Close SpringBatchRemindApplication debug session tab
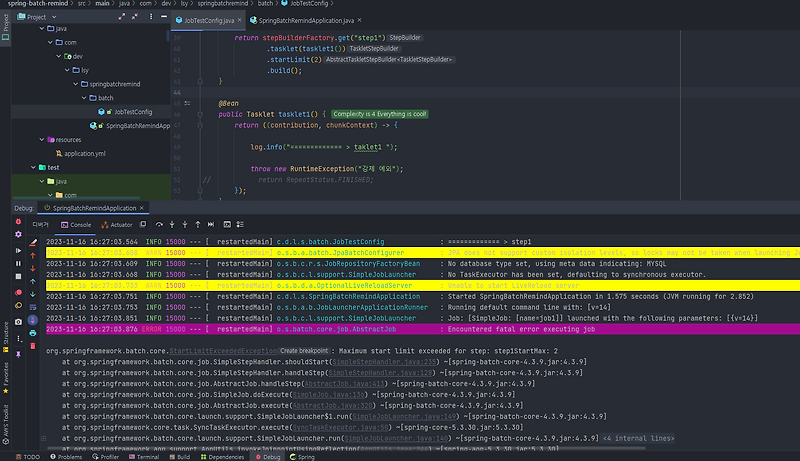800x461 pixels. click(x=142, y=208)
